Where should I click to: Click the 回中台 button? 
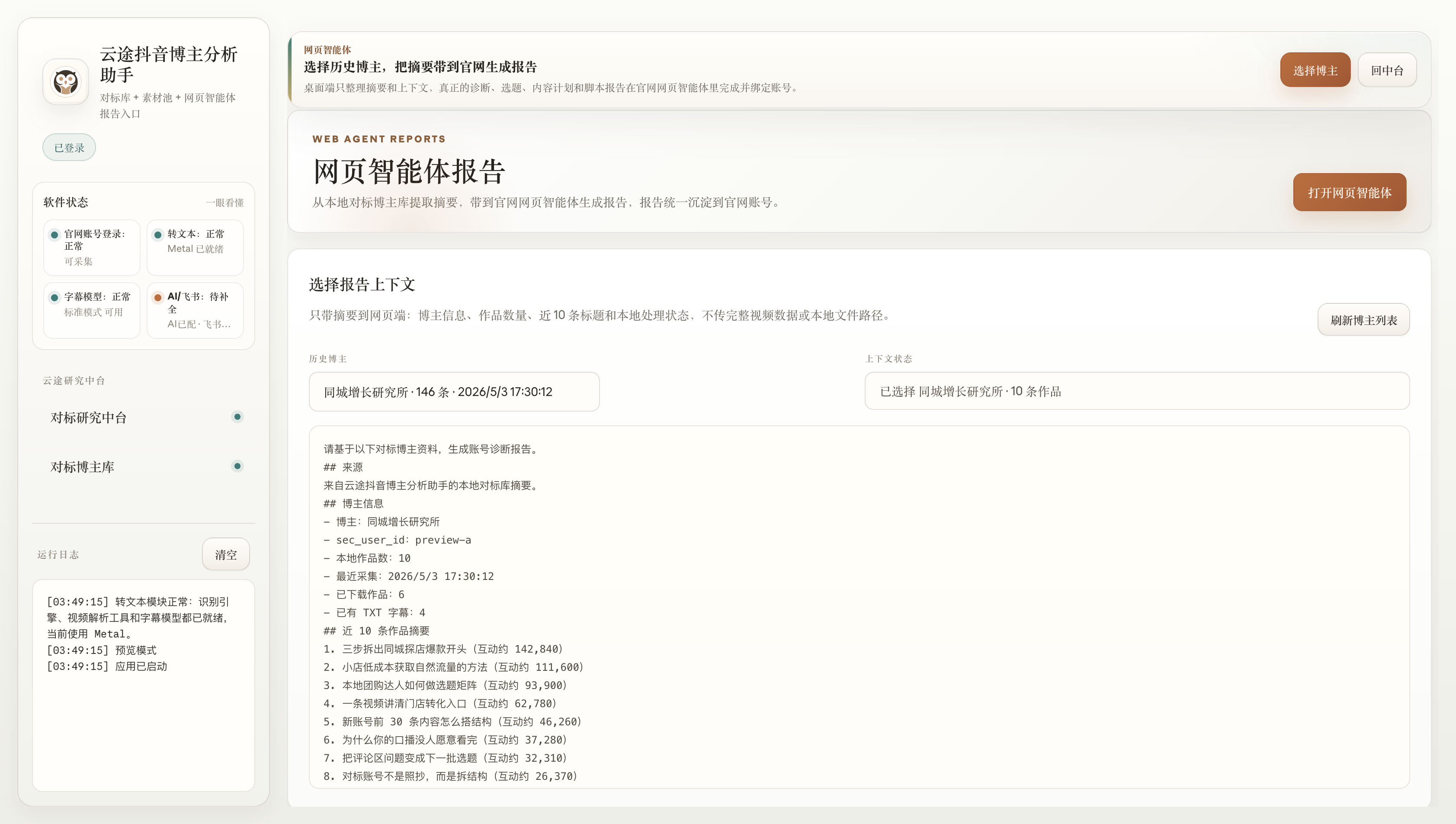coord(1387,70)
